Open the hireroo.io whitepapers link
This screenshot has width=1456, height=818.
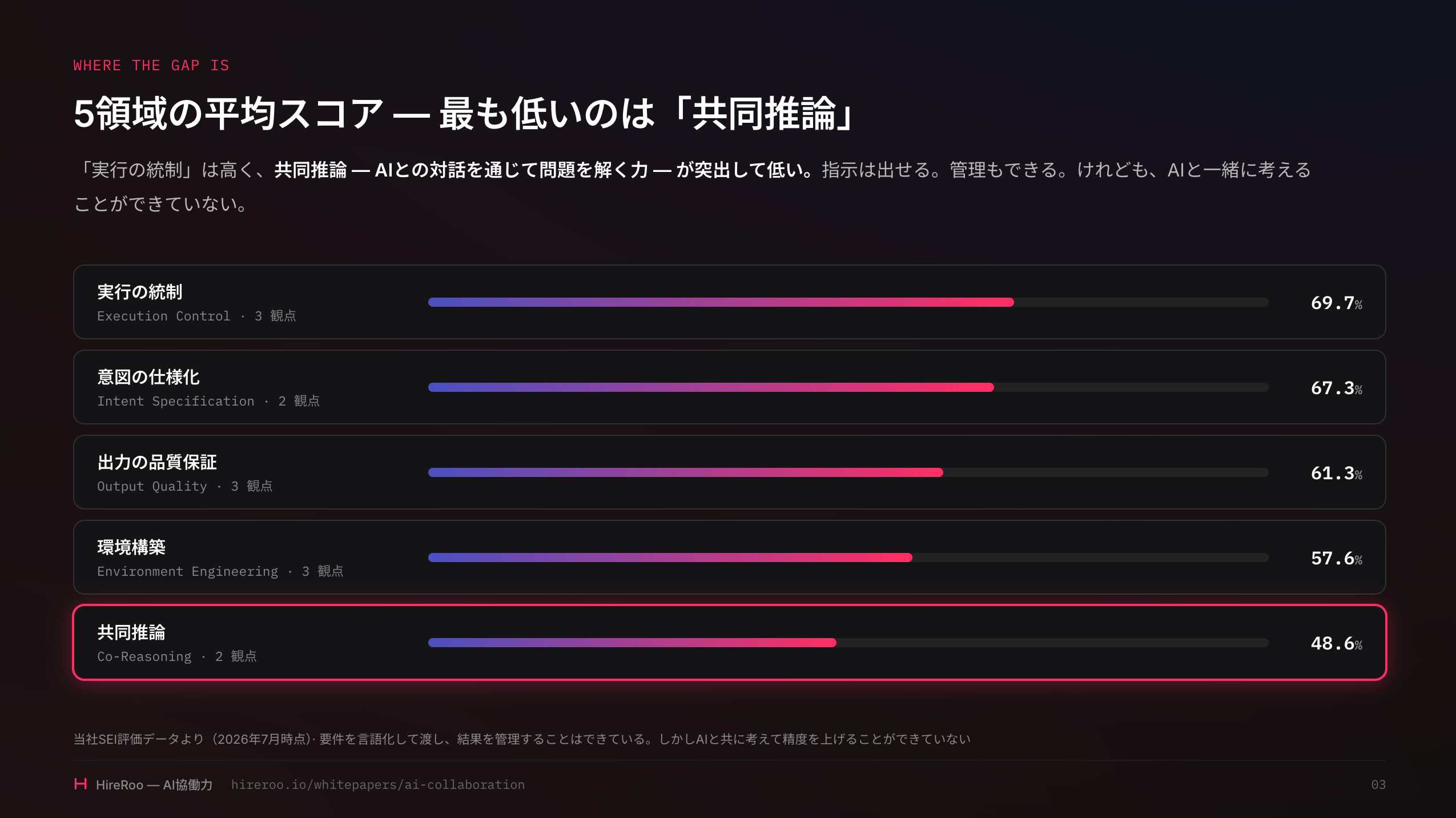pyautogui.click(x=377, y=785)
